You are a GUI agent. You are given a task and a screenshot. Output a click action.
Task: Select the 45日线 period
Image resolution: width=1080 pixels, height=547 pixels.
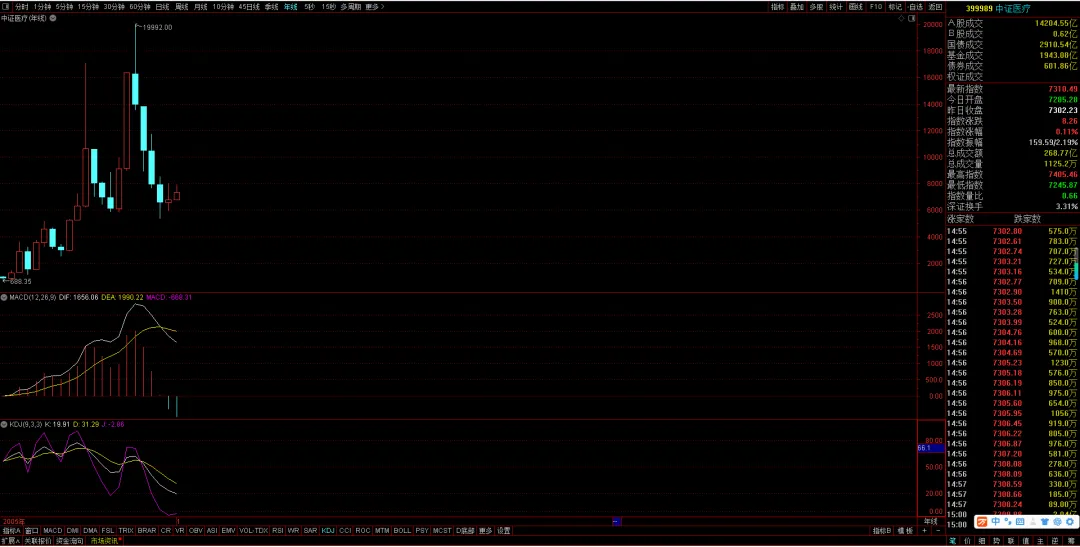[x=249, y=6]
